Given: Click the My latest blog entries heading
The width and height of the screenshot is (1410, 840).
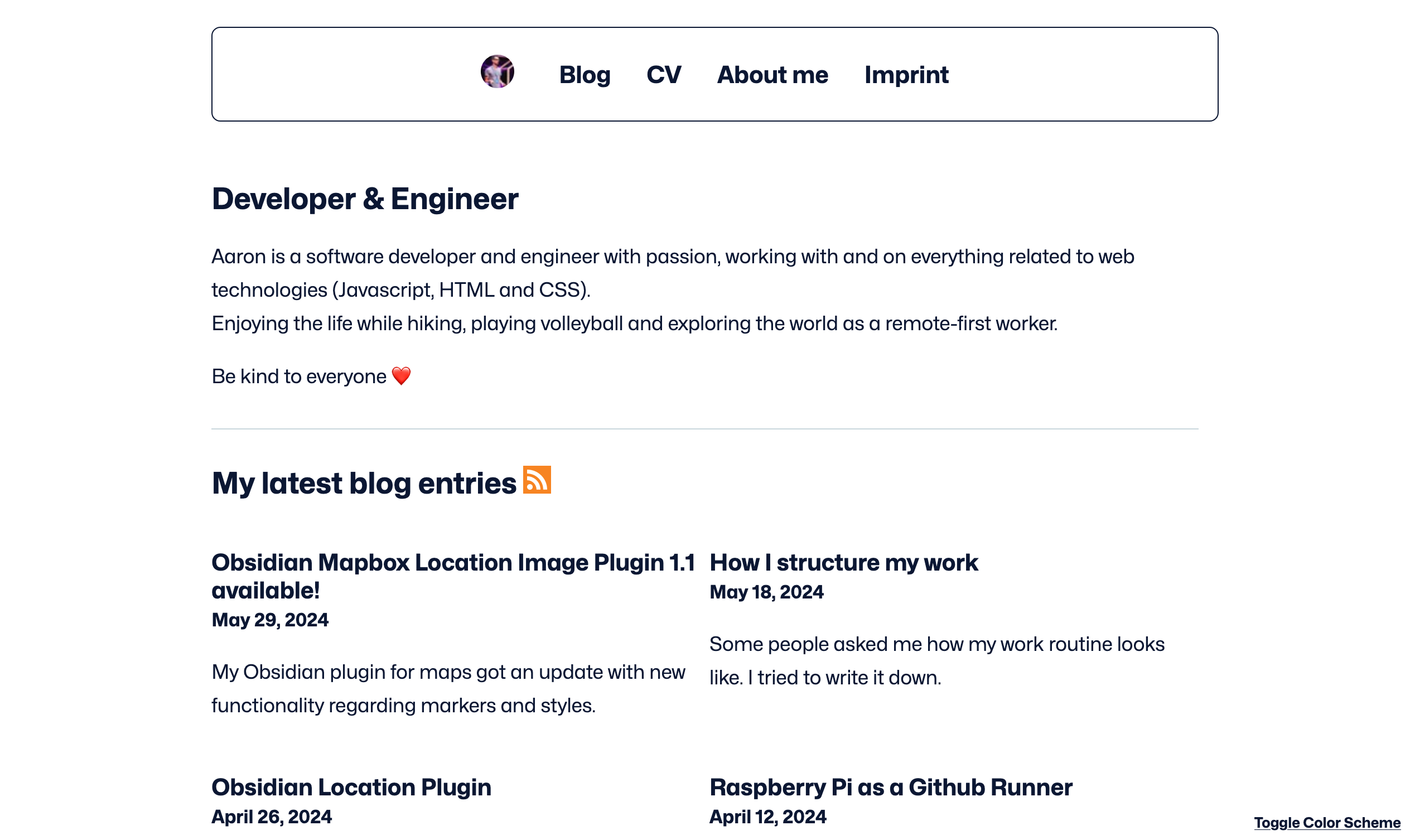Looking at the screenshot, I should 364,484.
